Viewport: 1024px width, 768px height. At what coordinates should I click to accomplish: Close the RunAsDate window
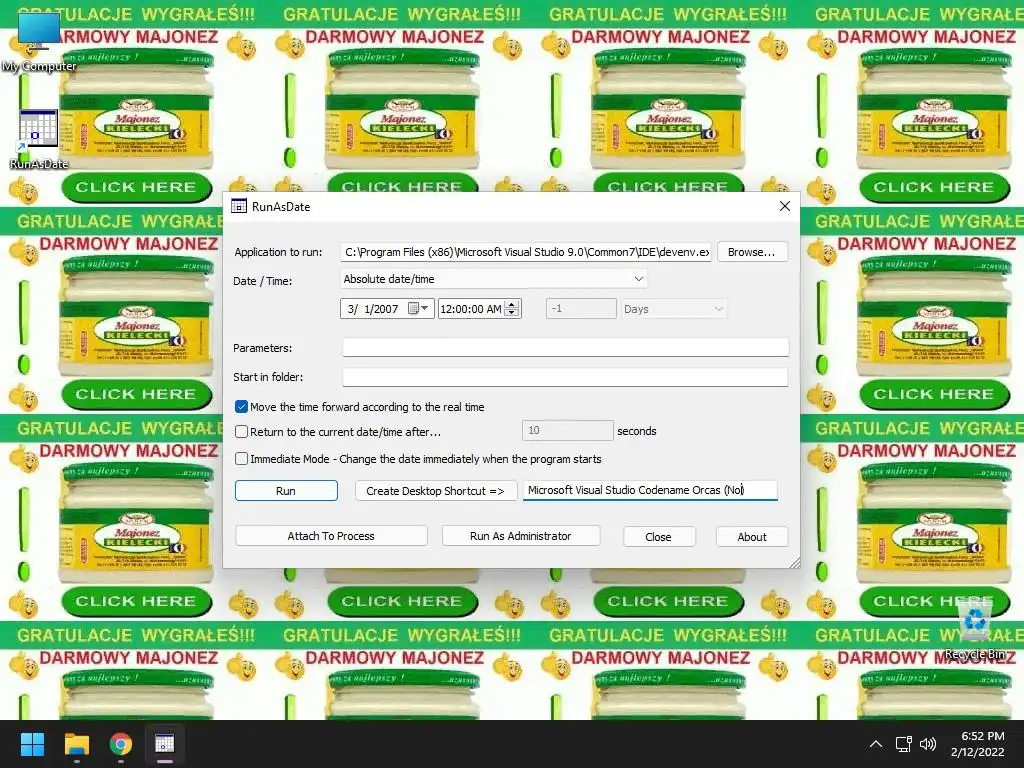[784, 206]
